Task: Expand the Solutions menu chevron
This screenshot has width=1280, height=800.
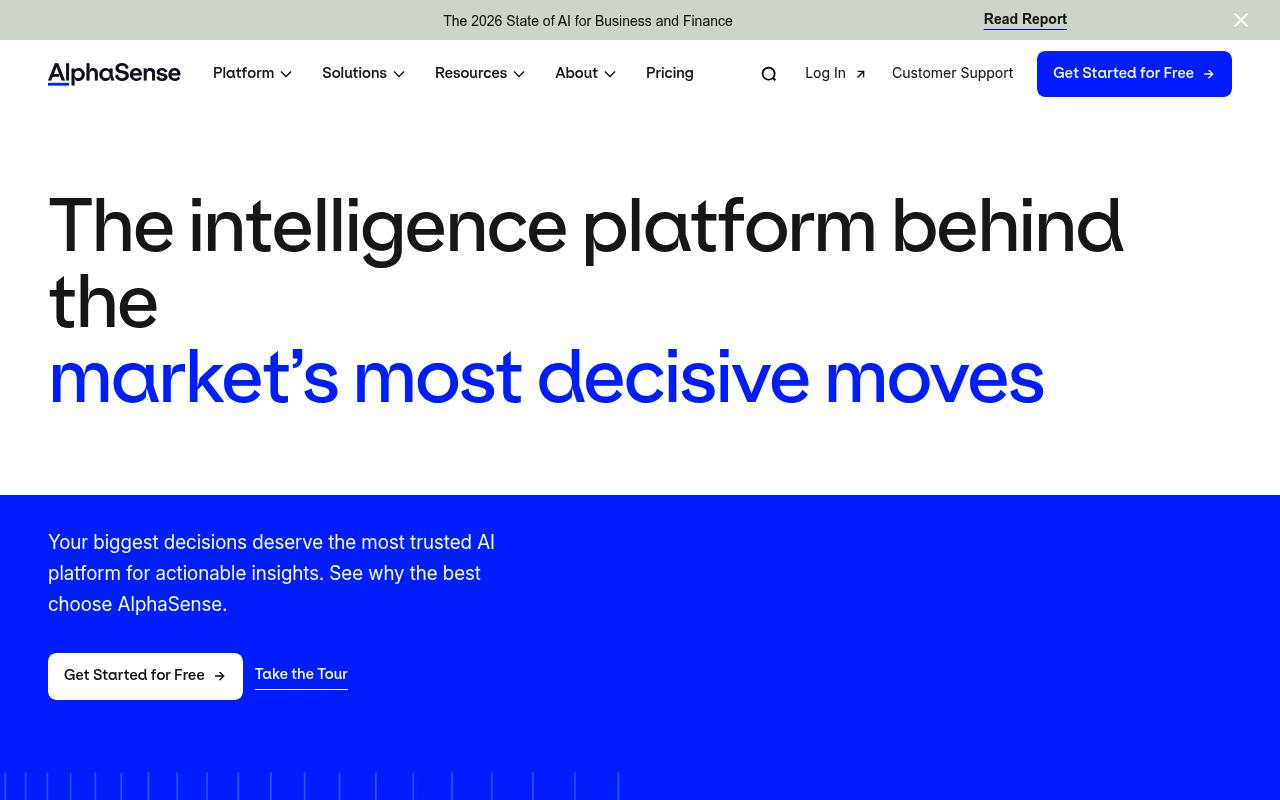Action: tap(399, 74)
